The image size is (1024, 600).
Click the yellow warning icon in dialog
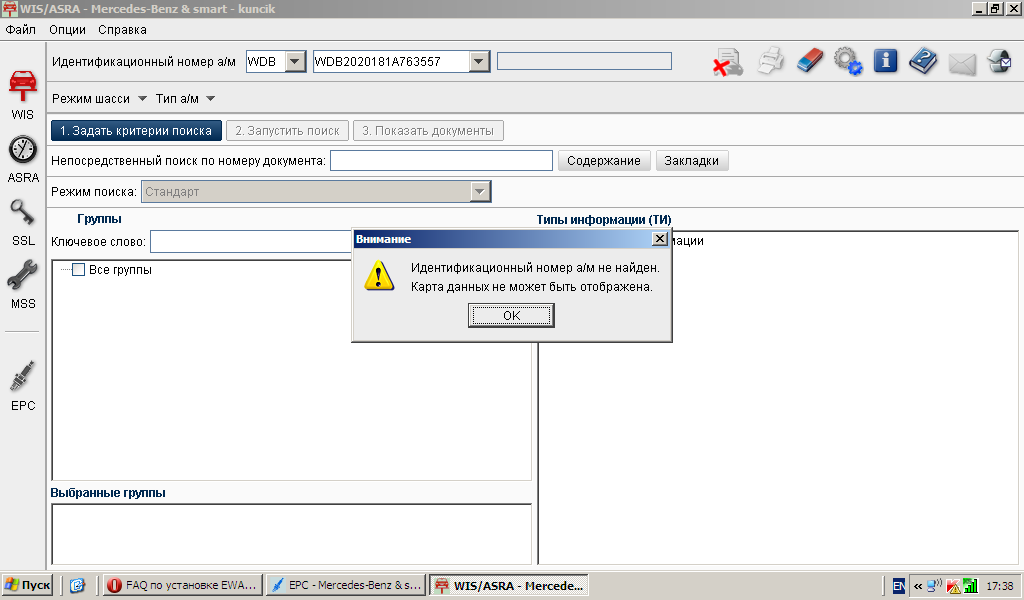[x=379, y=276]
